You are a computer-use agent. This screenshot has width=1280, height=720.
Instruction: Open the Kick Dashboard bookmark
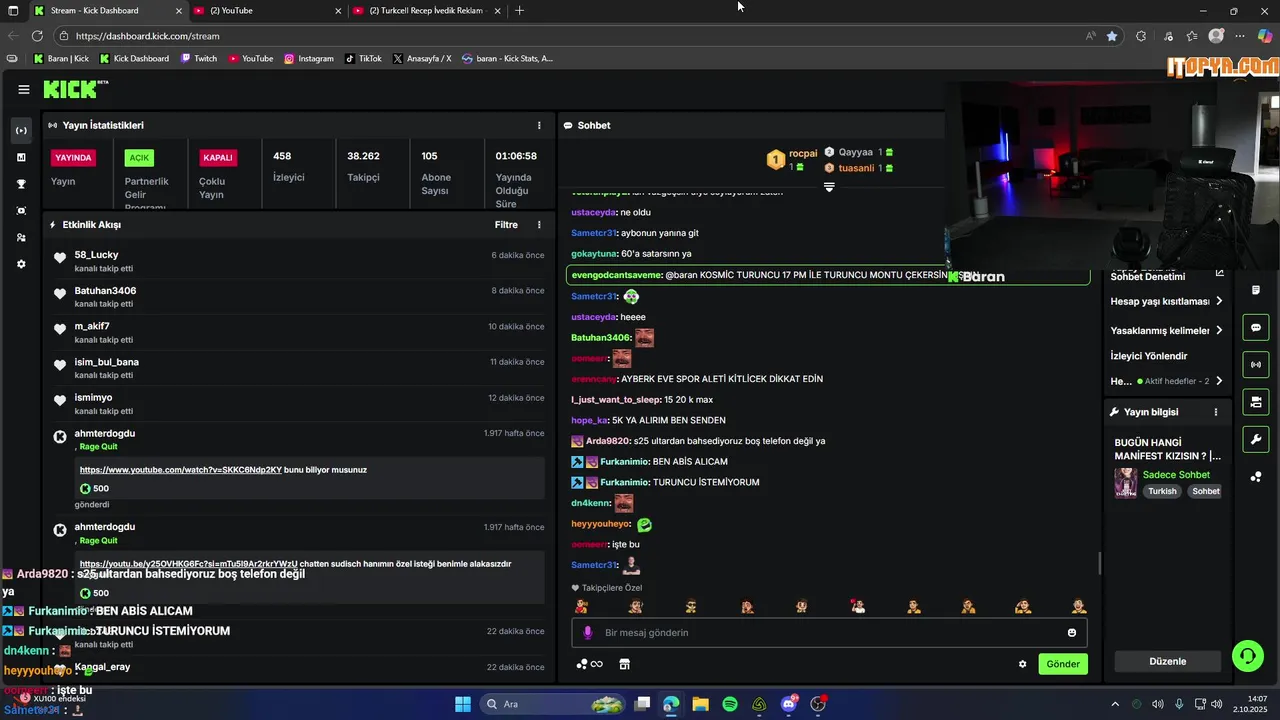click(134, 59)
